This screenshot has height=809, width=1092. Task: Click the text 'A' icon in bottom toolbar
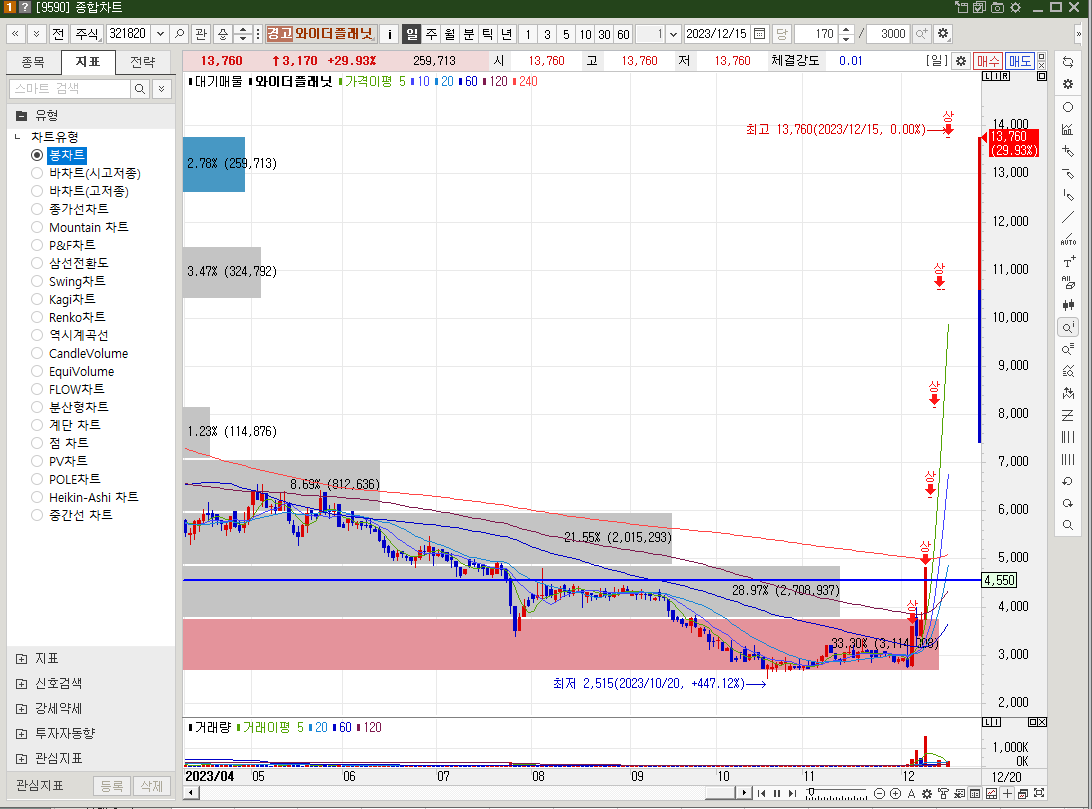click(x=911, y=794)
